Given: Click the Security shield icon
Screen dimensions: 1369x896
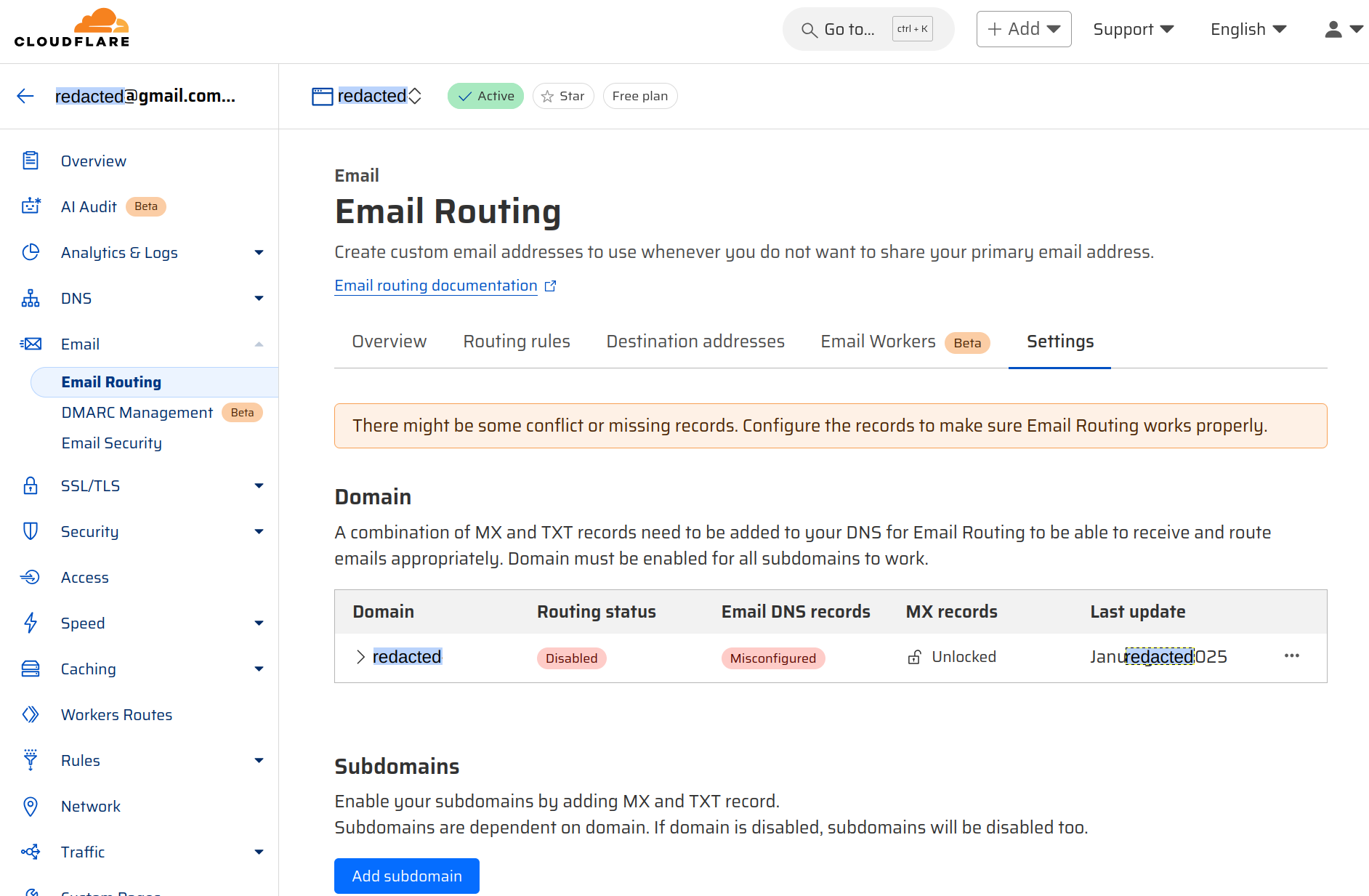Looking at the screenshot, I should [31, 531].
